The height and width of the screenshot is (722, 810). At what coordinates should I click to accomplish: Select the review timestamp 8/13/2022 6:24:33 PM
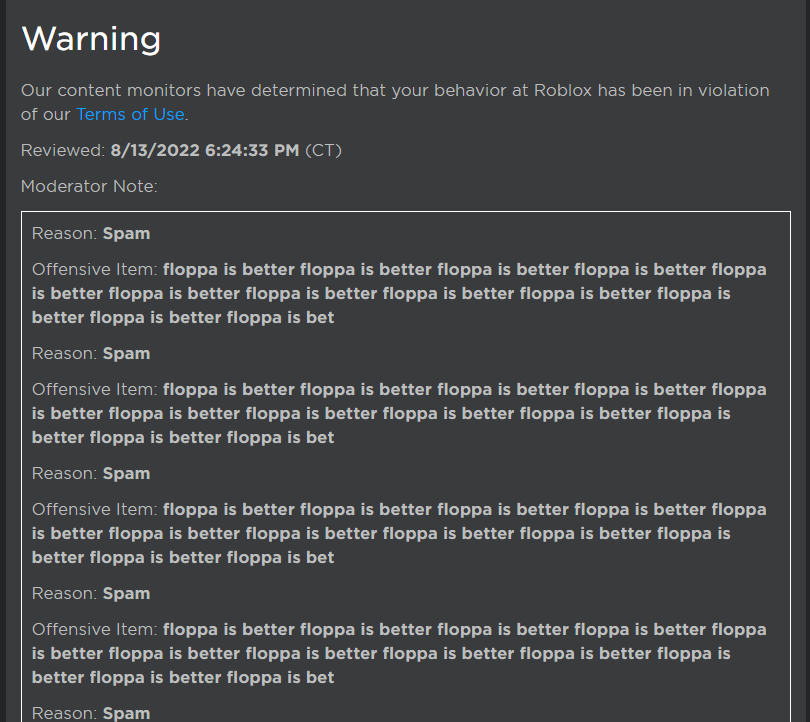(204, 150)
